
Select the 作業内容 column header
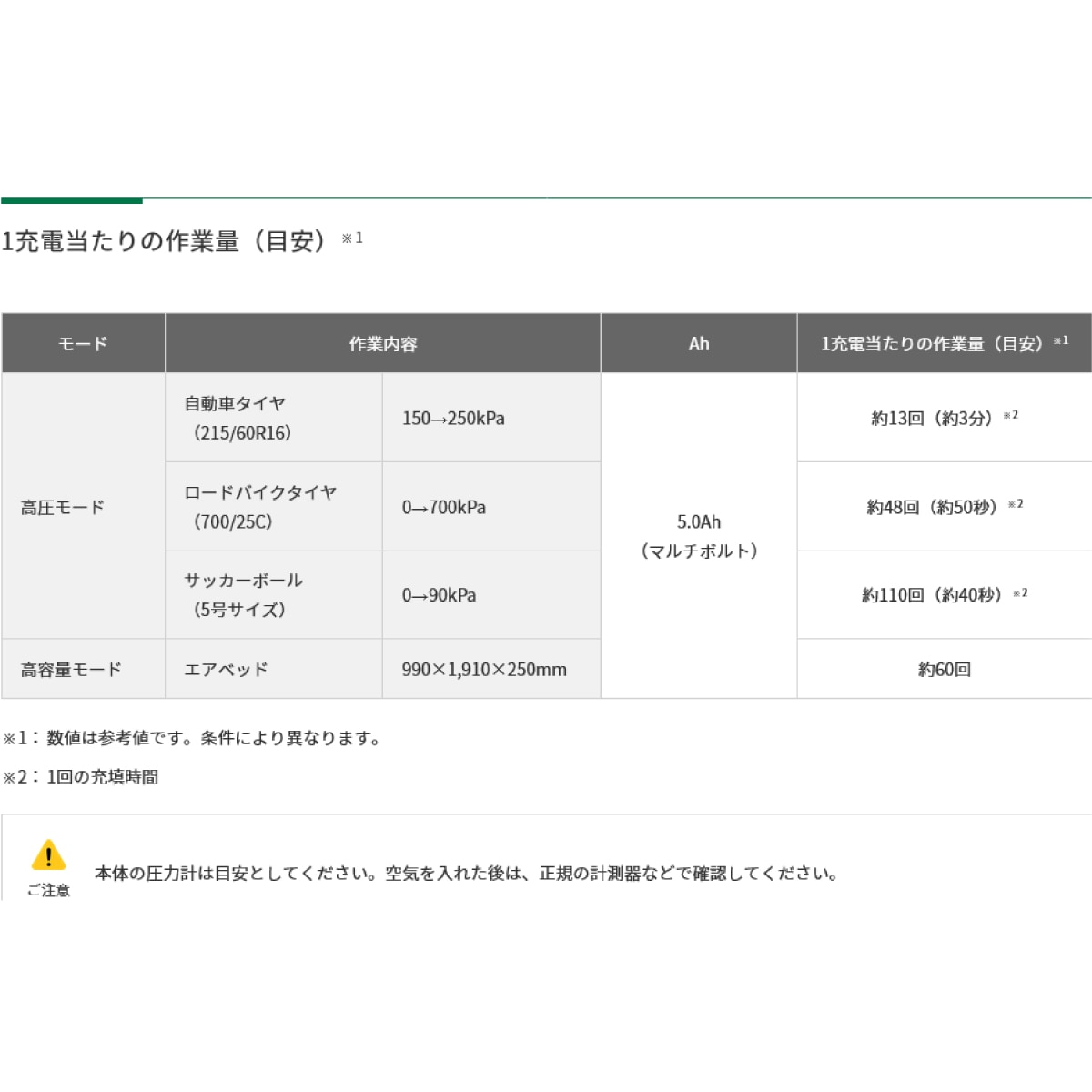(x=382, y=343)
